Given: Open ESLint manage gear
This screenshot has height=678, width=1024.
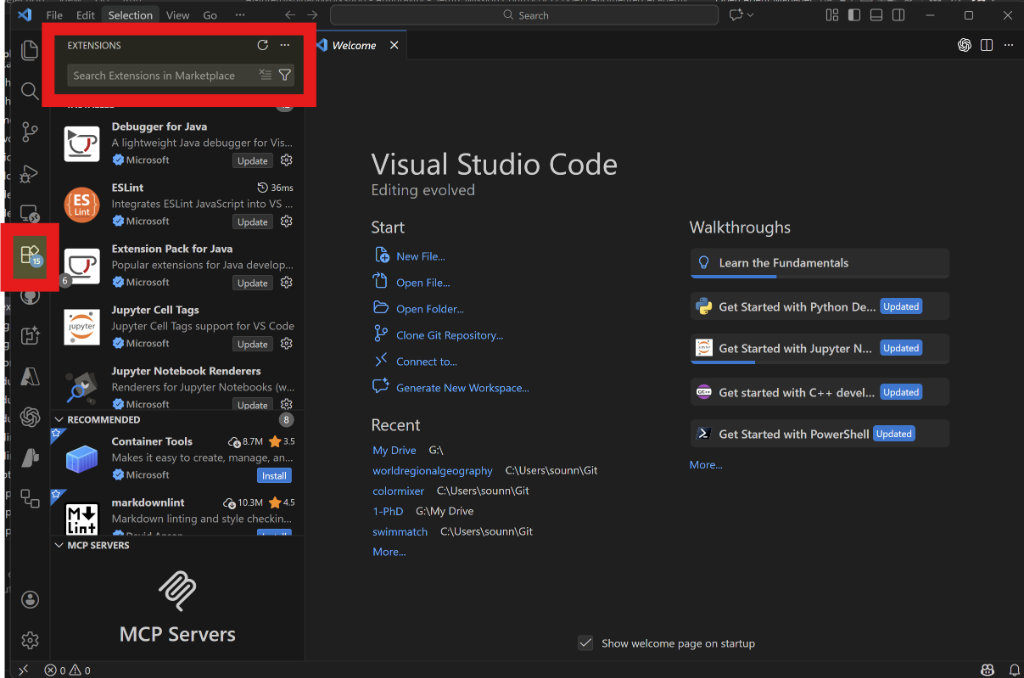Looking at the screenshot, I should [x=286, y=221].
